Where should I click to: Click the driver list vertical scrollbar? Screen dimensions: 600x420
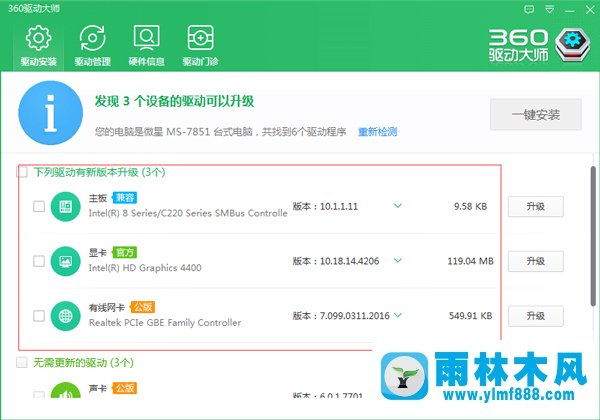pyautogui.click(x=593, y=235)
